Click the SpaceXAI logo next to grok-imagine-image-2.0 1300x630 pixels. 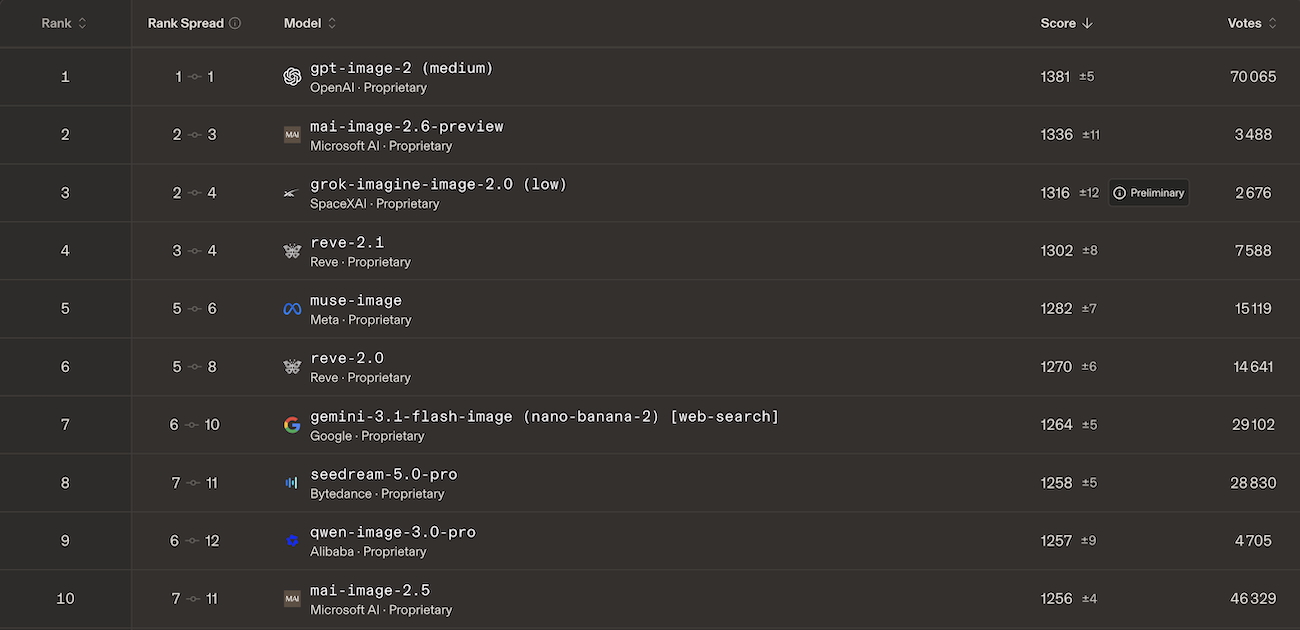coord(292,193)
